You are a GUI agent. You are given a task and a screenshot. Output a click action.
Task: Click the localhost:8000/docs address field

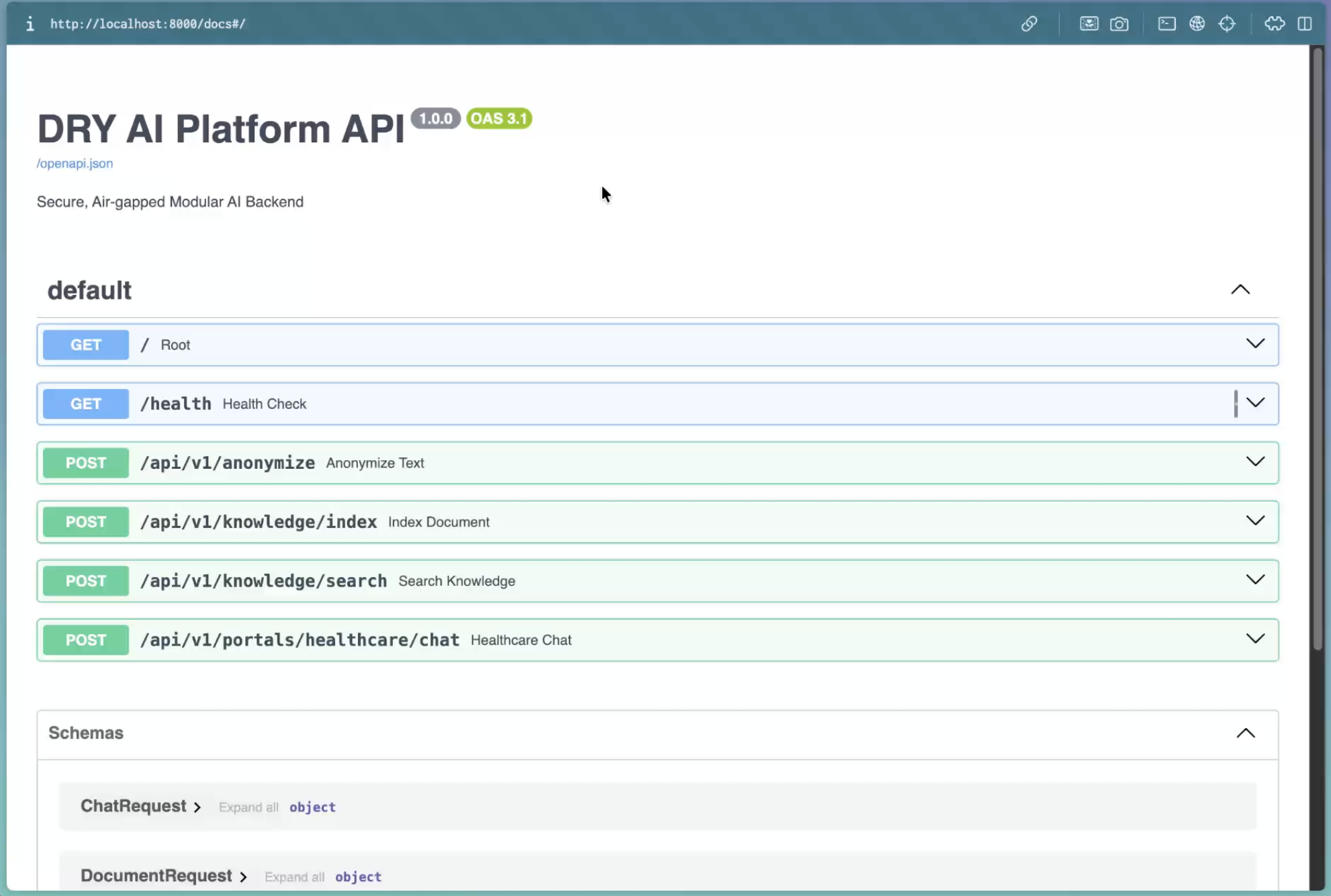pos(148,24)
